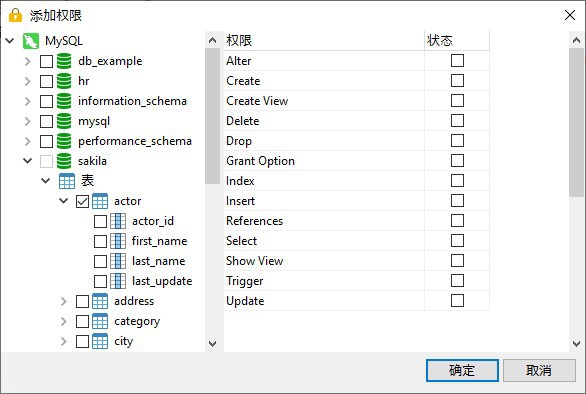Click the 状态 column header
The width and height of the screenshot is (586, 394).
point(457,40)
